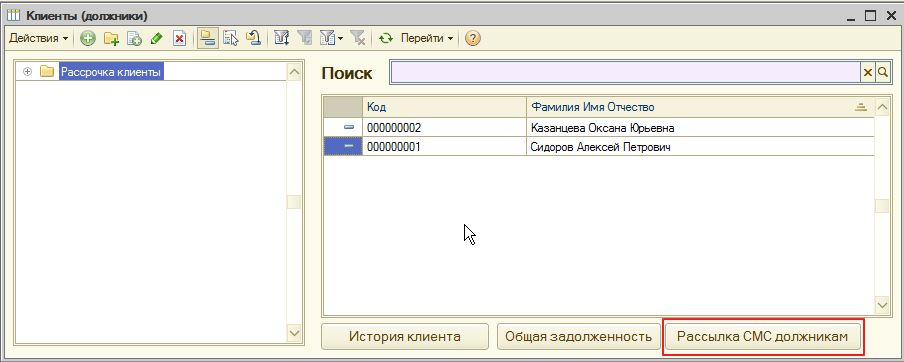Click the Filter by current value icon
The height and width of the screenshot is (362, 904).
[x=304, y=39]
